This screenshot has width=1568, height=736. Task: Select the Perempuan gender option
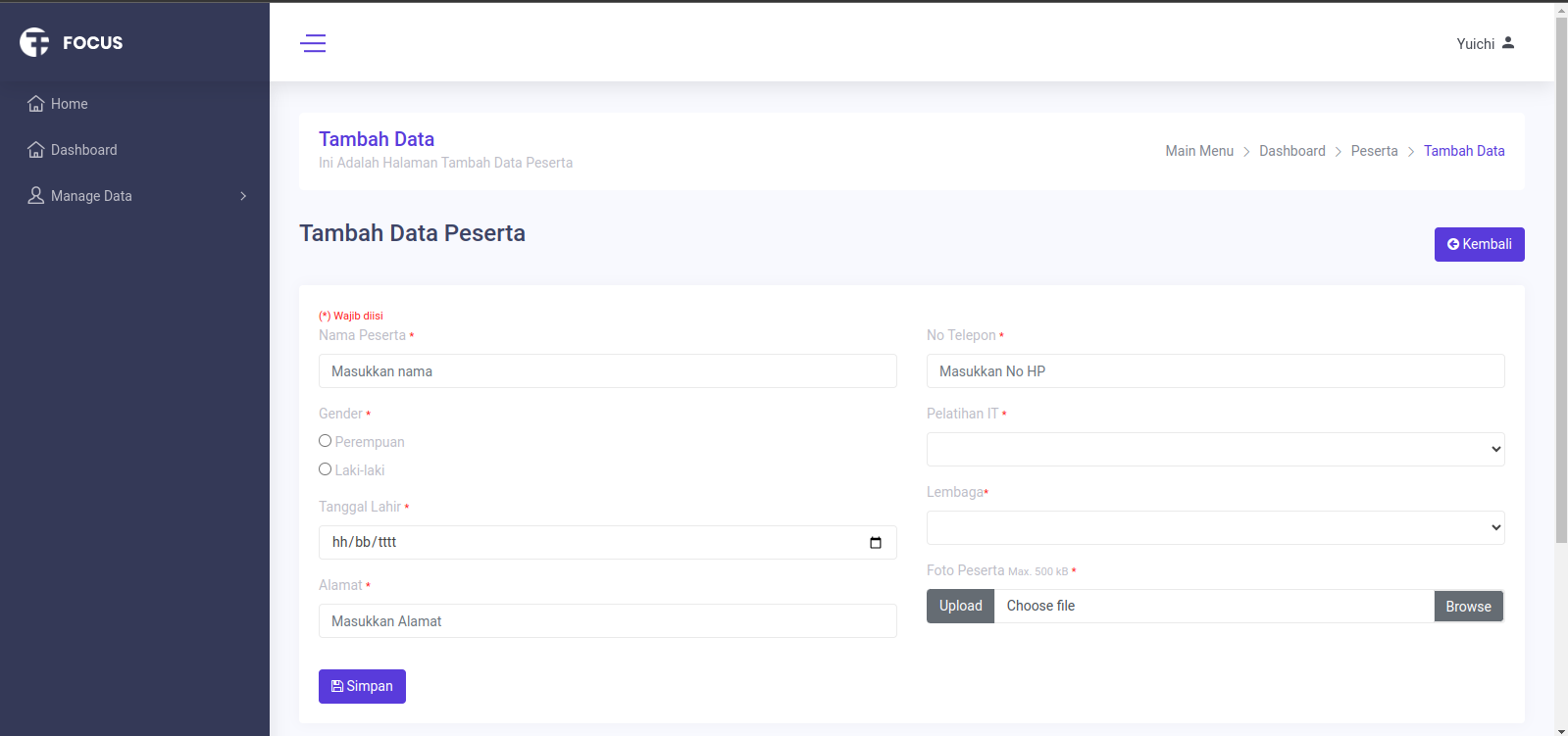click(x=326, y=441)
